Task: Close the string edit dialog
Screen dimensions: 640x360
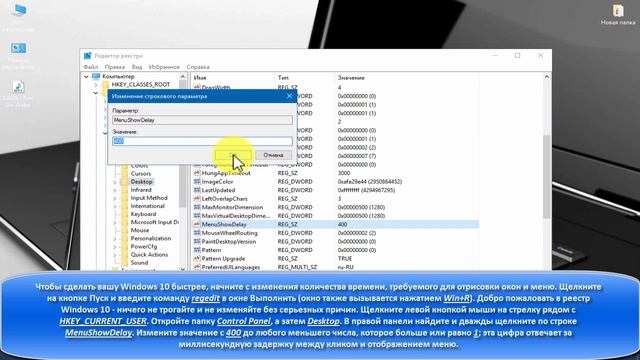Action: click(x=289, y=96)
